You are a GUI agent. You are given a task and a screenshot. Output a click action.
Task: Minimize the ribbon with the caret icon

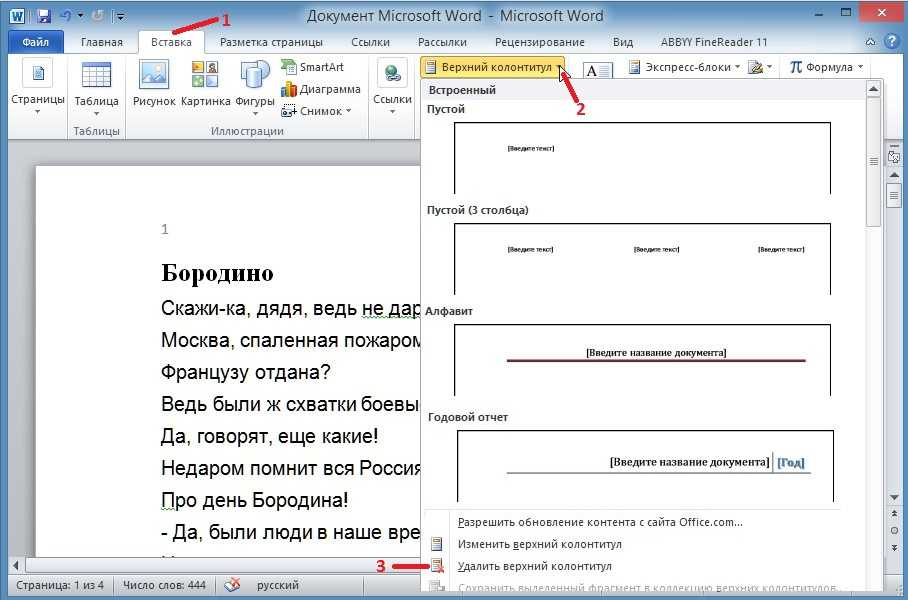click(870, 42)
